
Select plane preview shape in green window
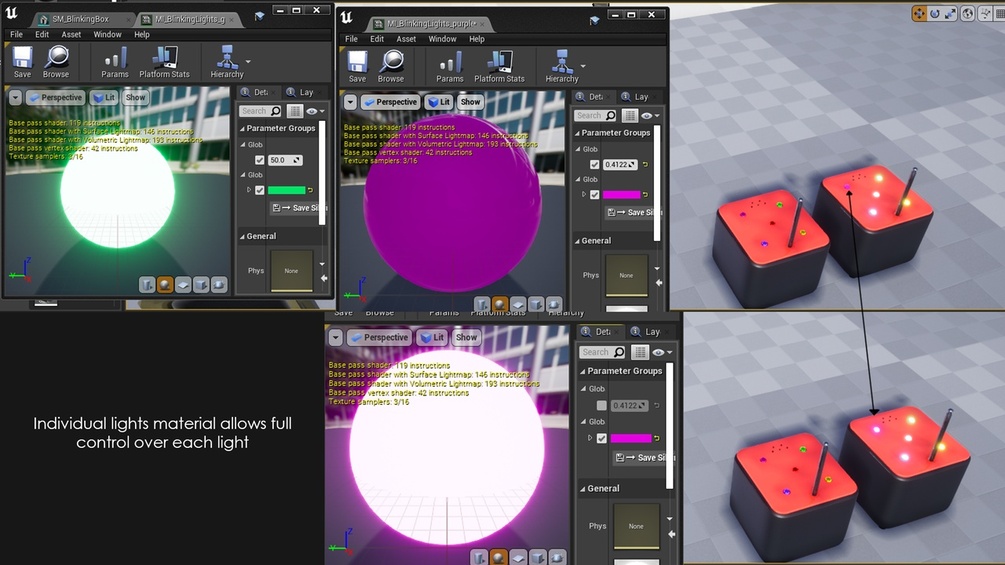point(183,284)
